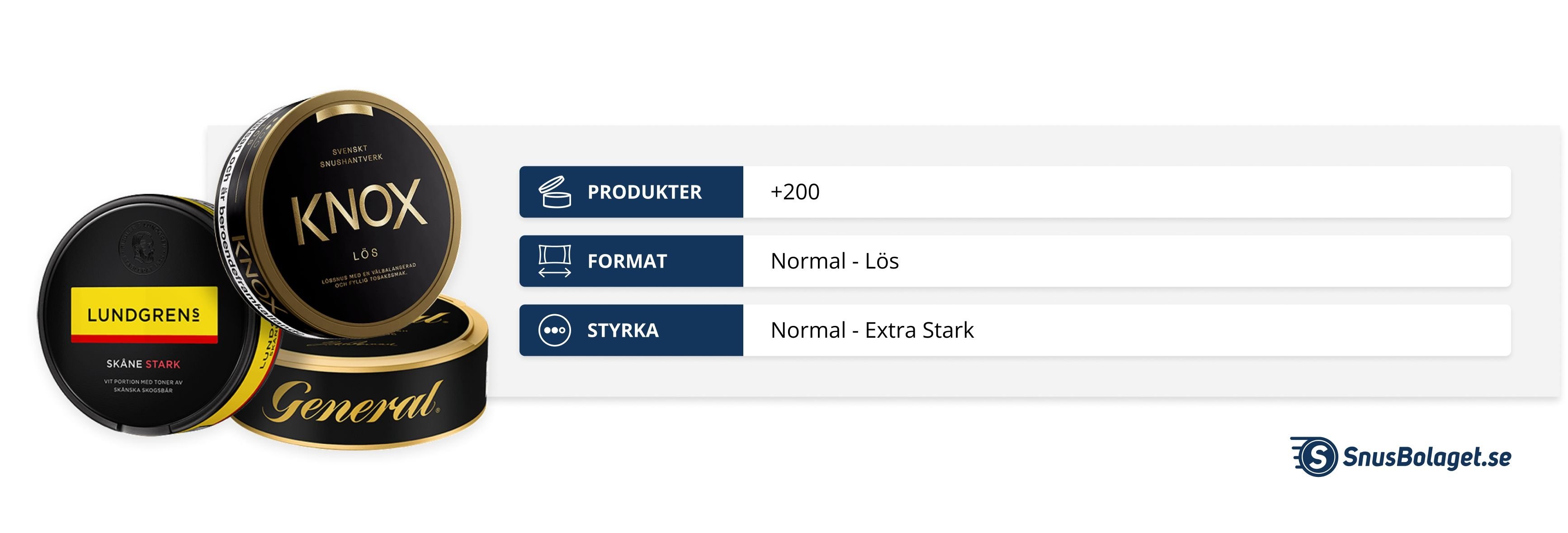Click the Normal - Extra Stark value

[872, 330]
